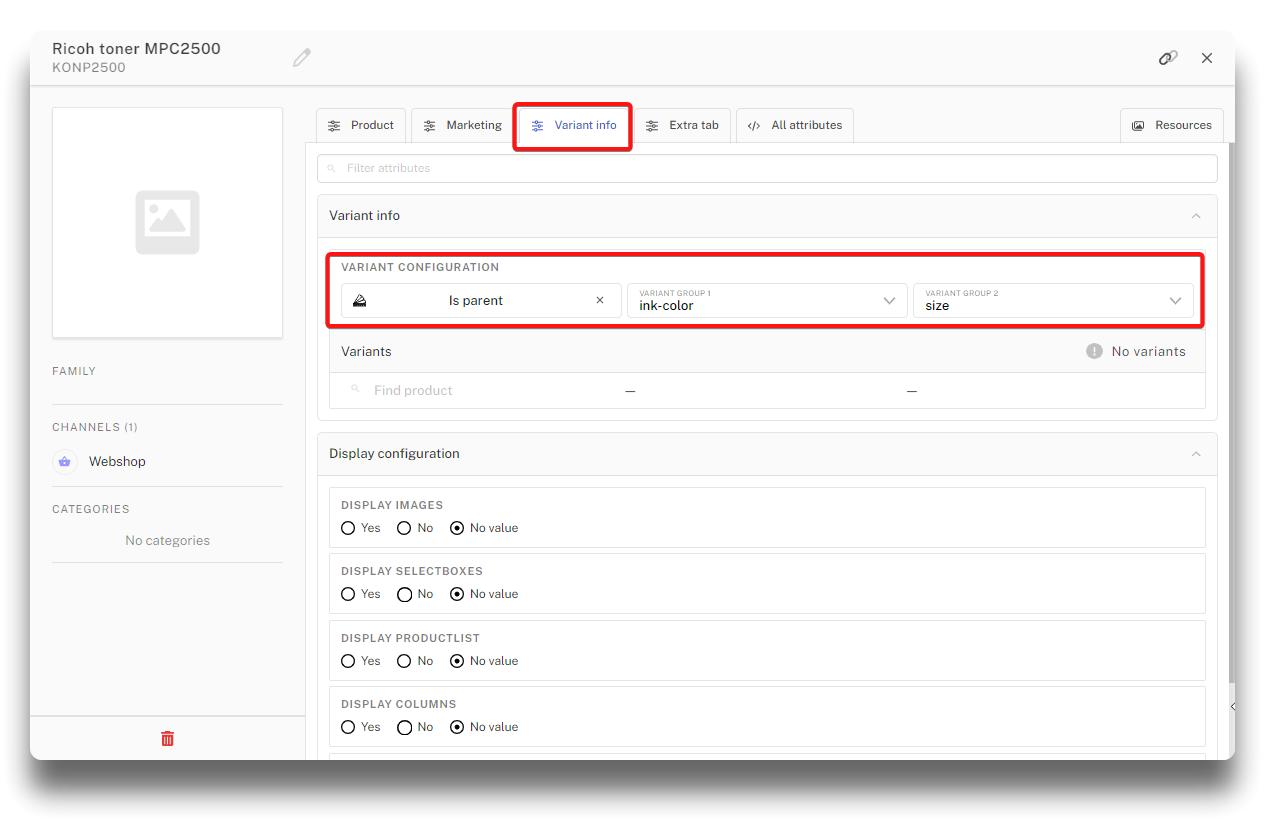Select Yes for Display Columns

[348, 727]
